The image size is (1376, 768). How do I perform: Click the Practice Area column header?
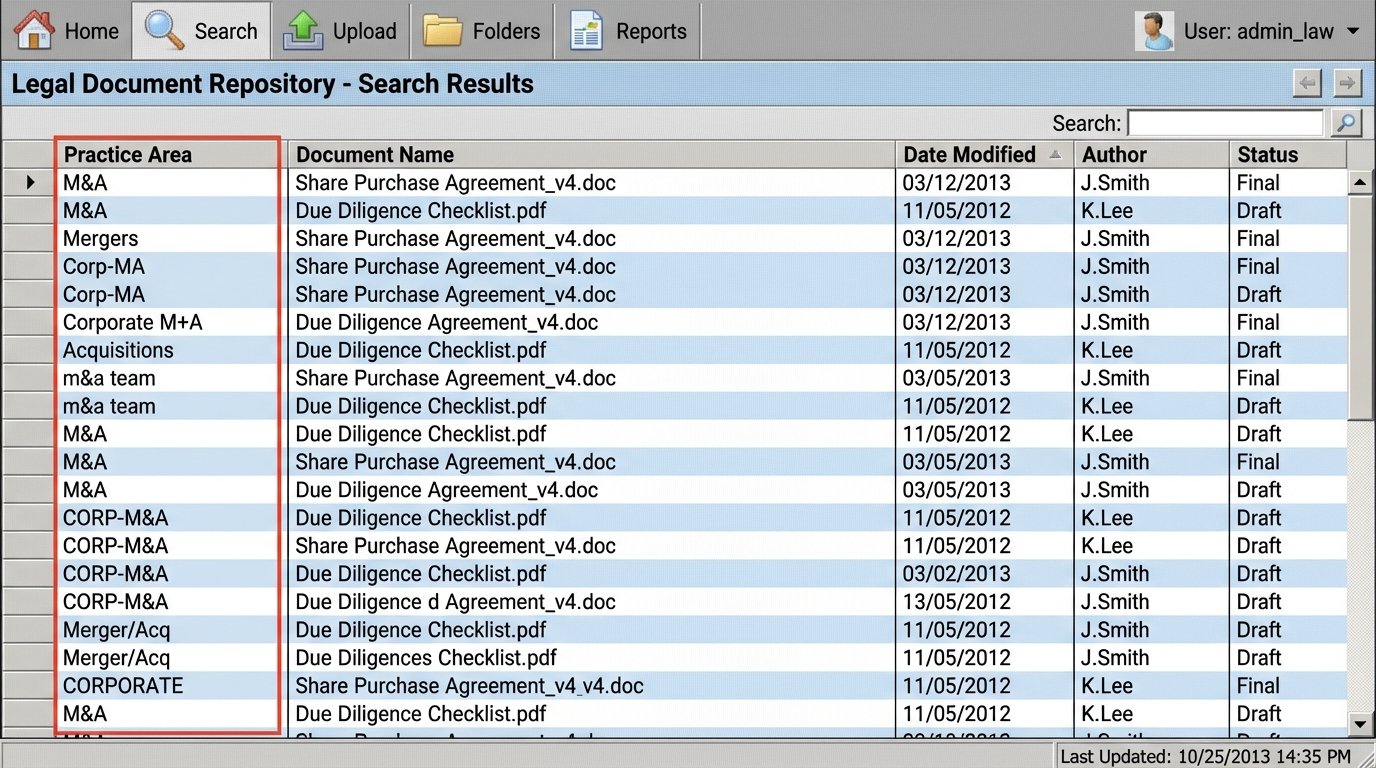pos(129,155)
